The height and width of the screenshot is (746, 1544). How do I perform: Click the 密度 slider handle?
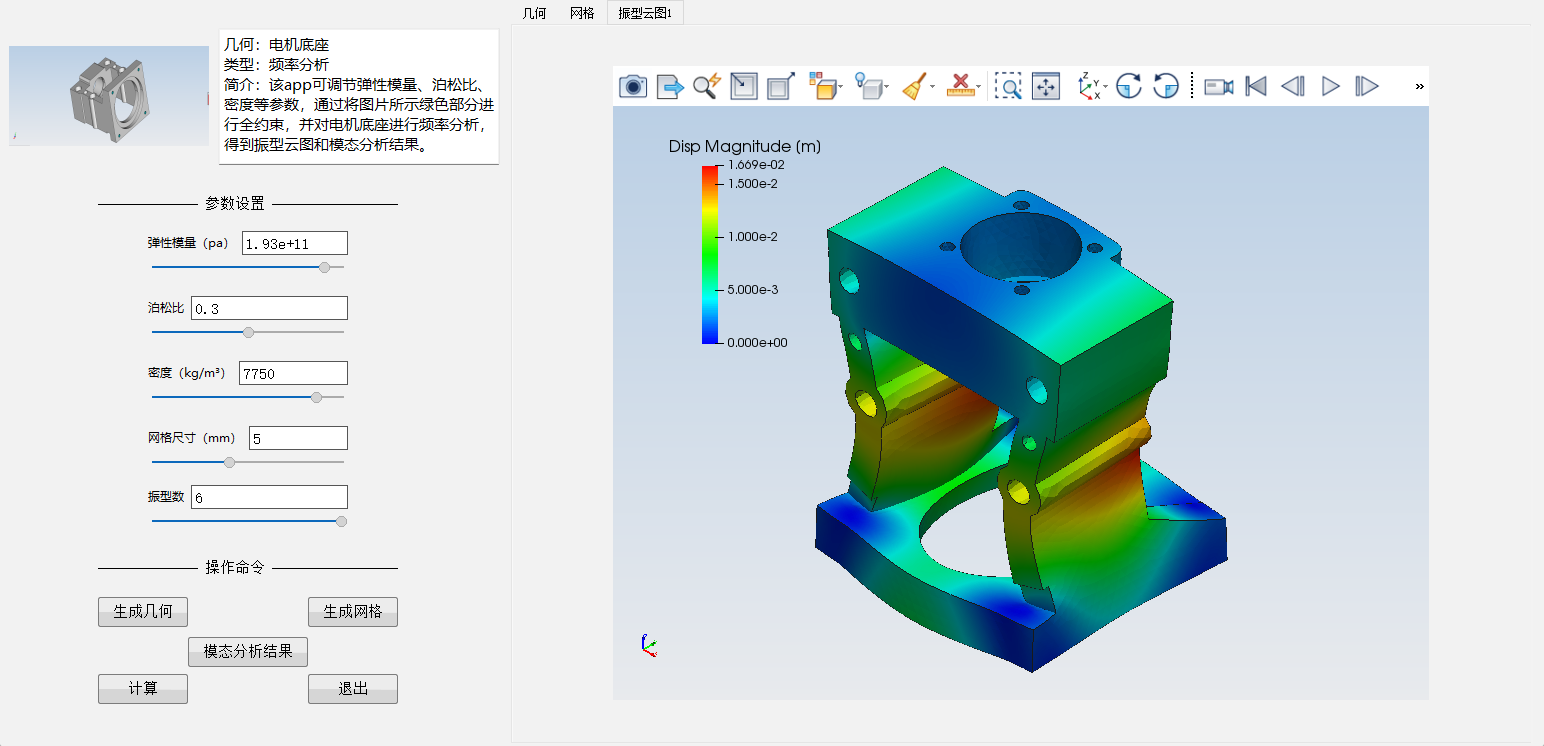(317, 397)
